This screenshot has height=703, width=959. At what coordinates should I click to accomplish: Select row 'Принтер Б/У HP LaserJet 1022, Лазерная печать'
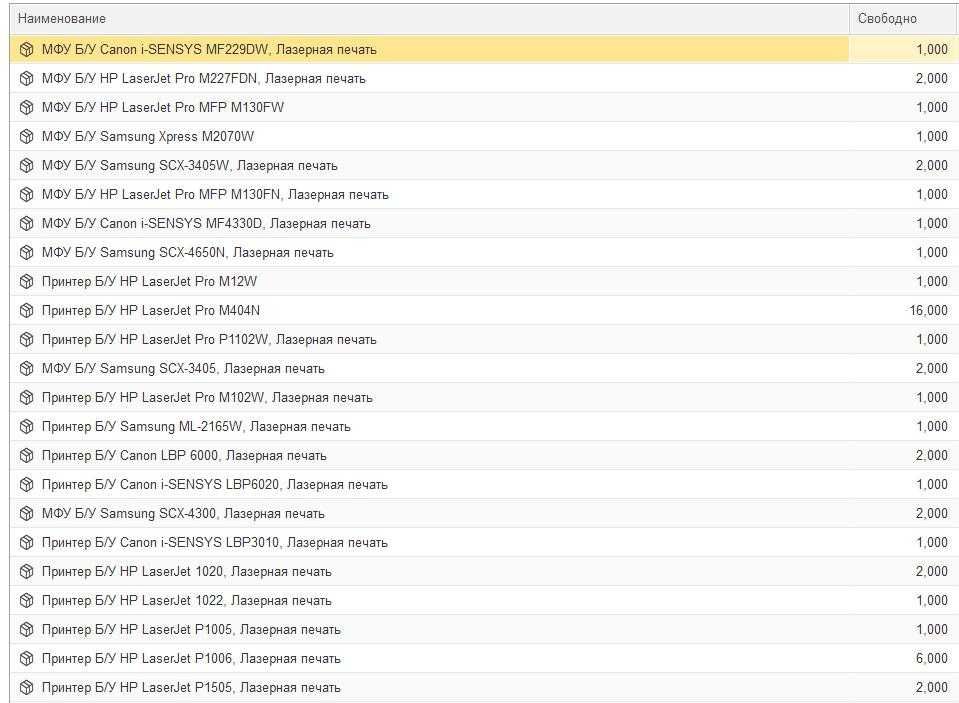484,601
